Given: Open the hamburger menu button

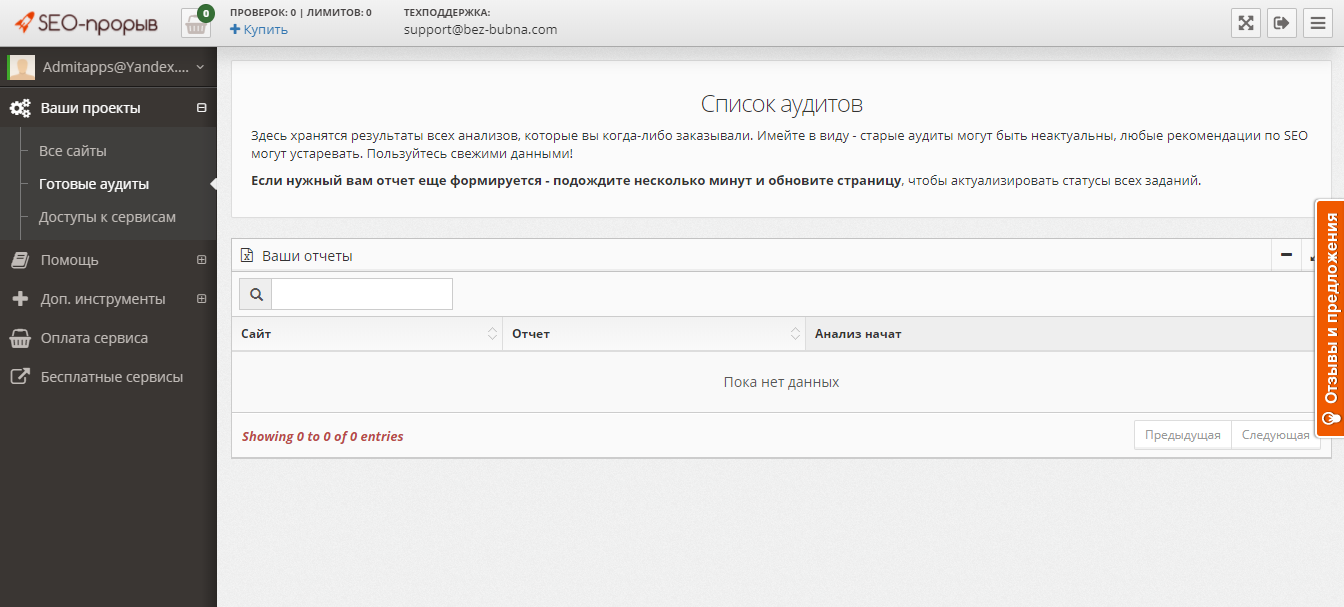Looking at the screenshot, I should [1318, 23].
